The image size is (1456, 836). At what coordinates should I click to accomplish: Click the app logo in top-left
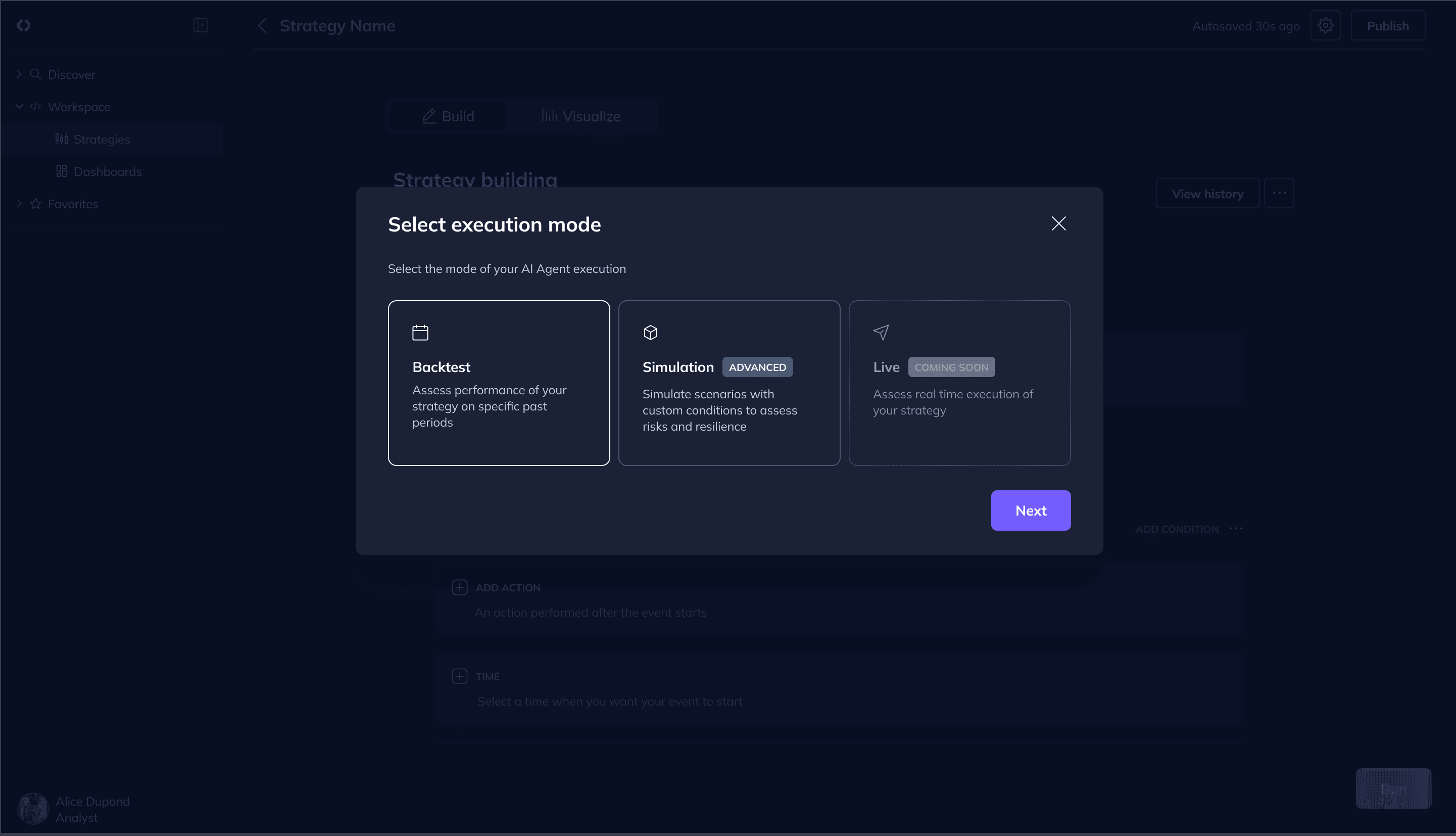point(24,25)
